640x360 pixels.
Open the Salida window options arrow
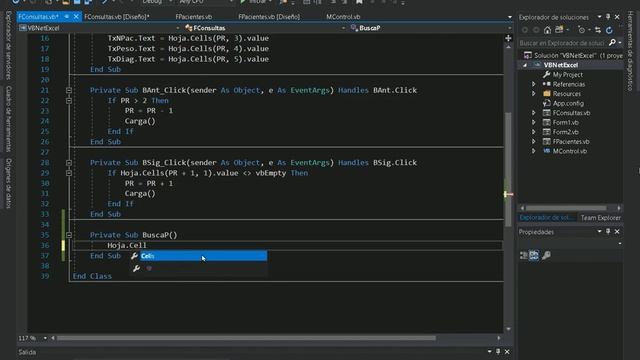489,351
